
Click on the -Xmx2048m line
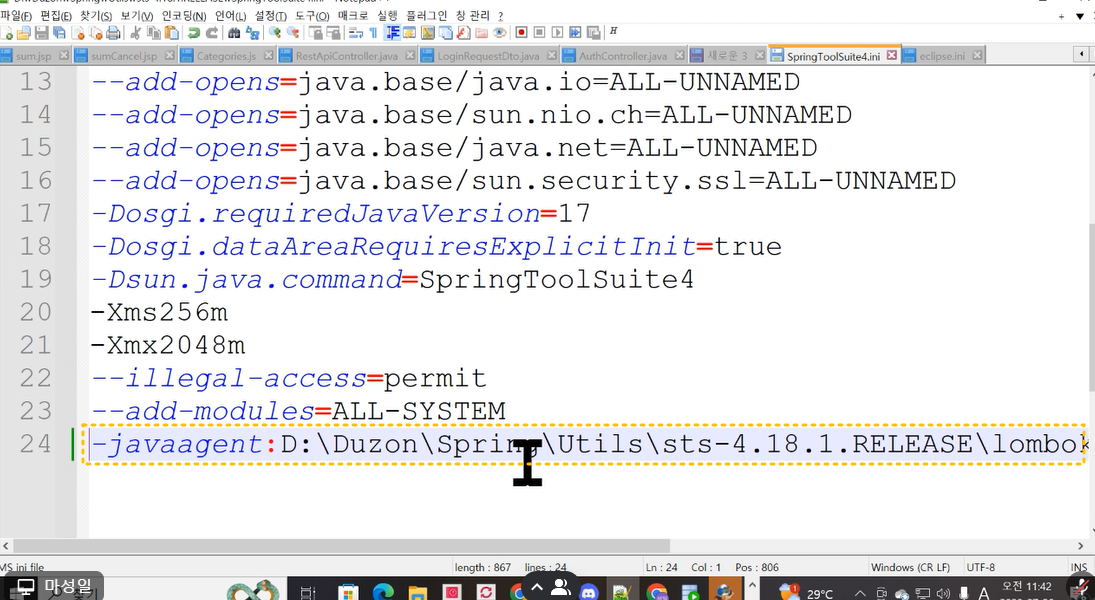(168, 345)
